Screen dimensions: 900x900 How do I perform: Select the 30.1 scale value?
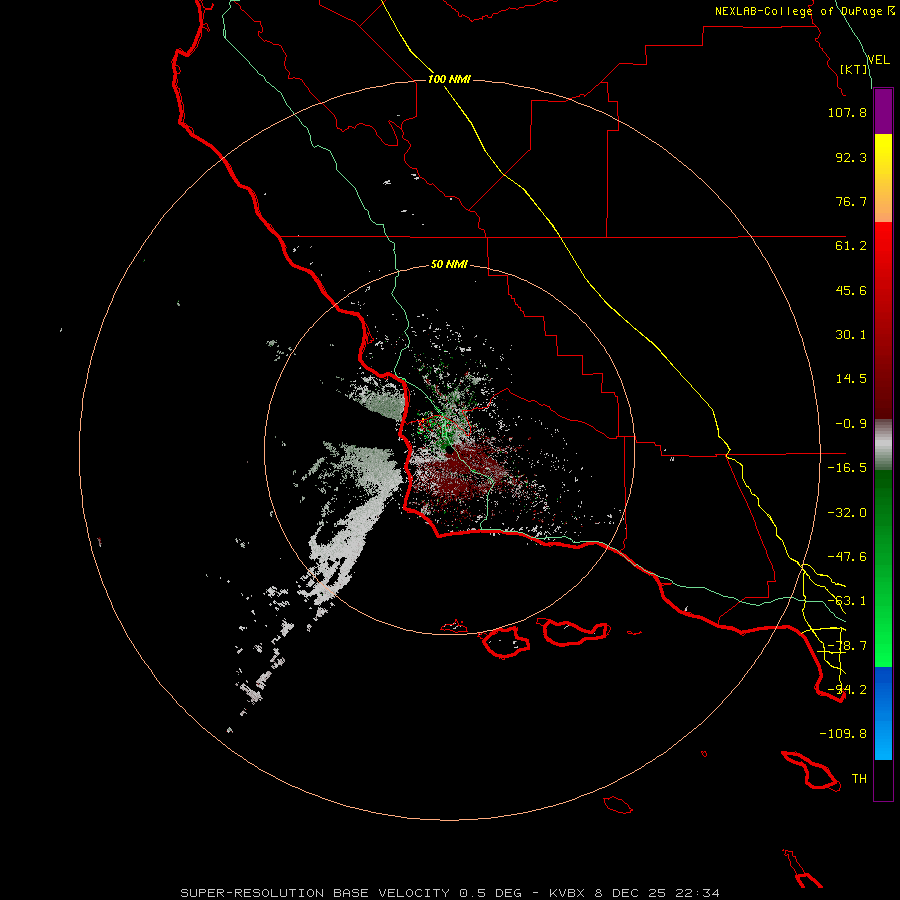point(851,335)
